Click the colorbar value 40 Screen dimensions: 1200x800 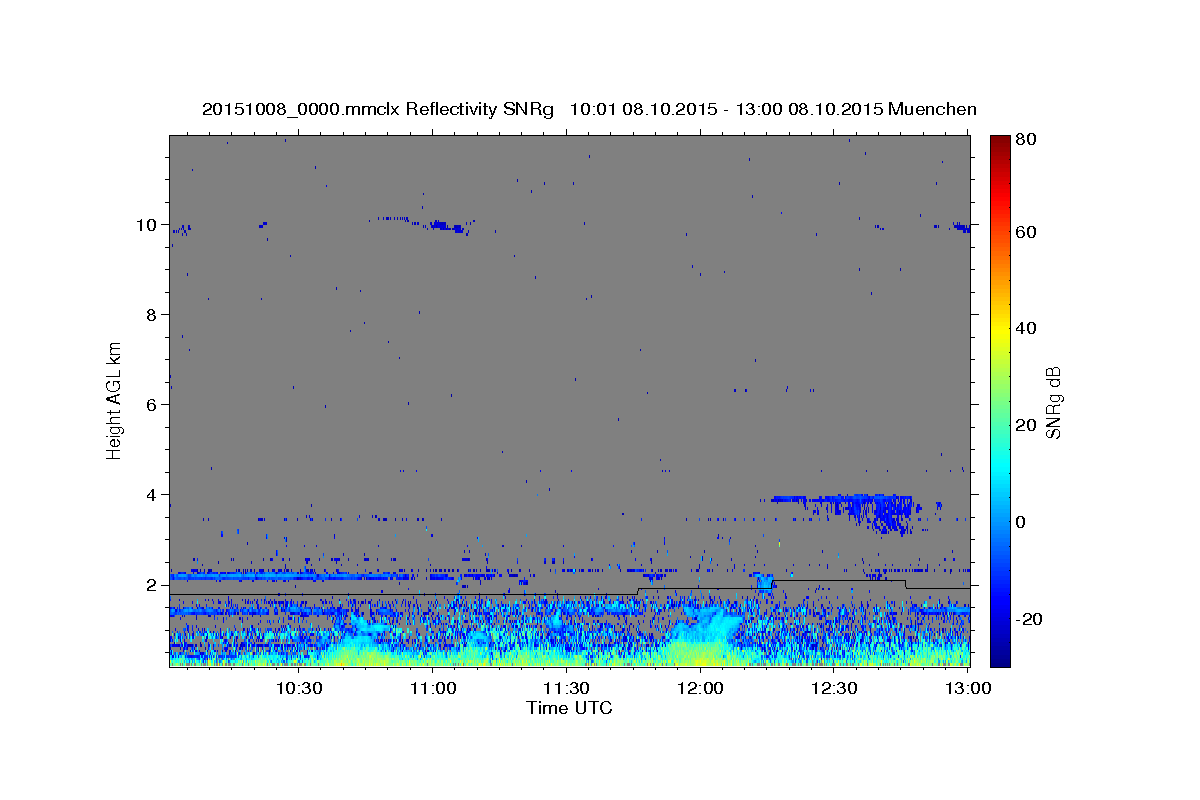(x=1025, y=329)
